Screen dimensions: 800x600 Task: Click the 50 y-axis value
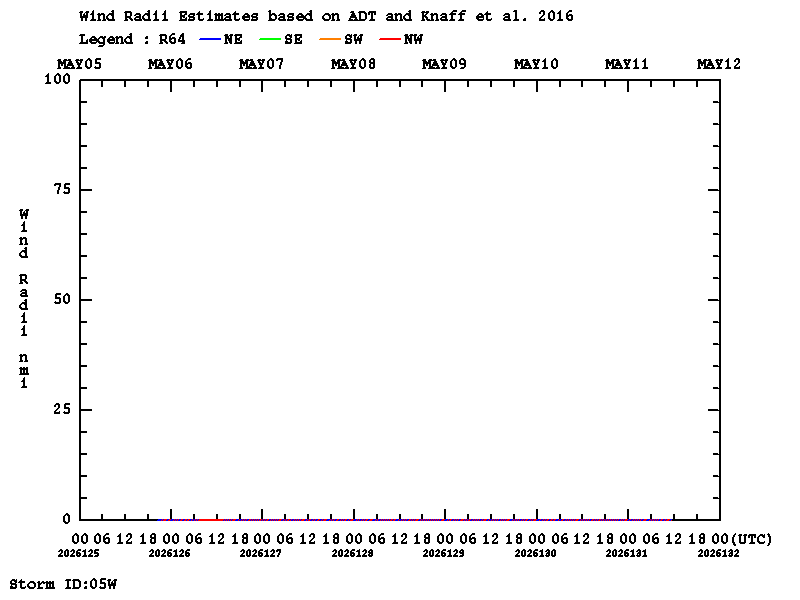[x=62, y=299]
